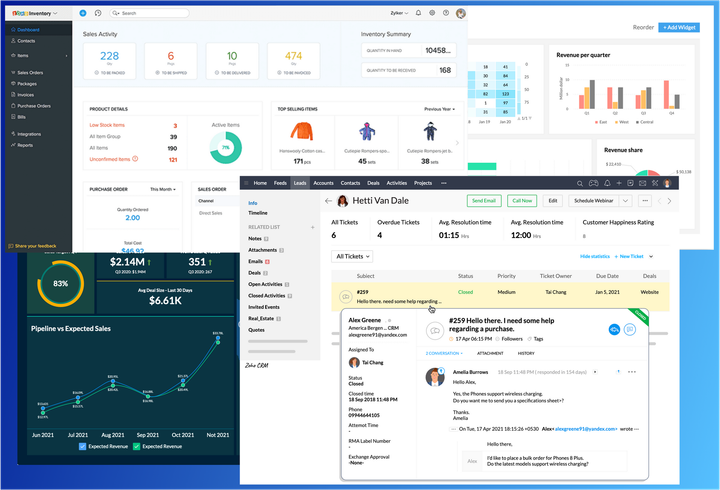
Task: Open the settings gear in the Inventory header
Action: [x=432, y=13]
